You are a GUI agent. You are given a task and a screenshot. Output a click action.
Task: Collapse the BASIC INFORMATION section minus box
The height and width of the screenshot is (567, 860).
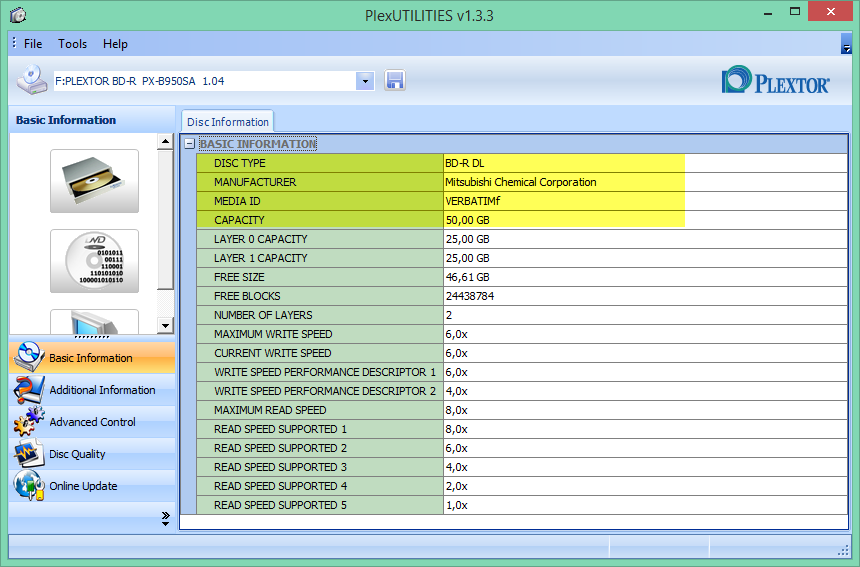coord(190,144)
